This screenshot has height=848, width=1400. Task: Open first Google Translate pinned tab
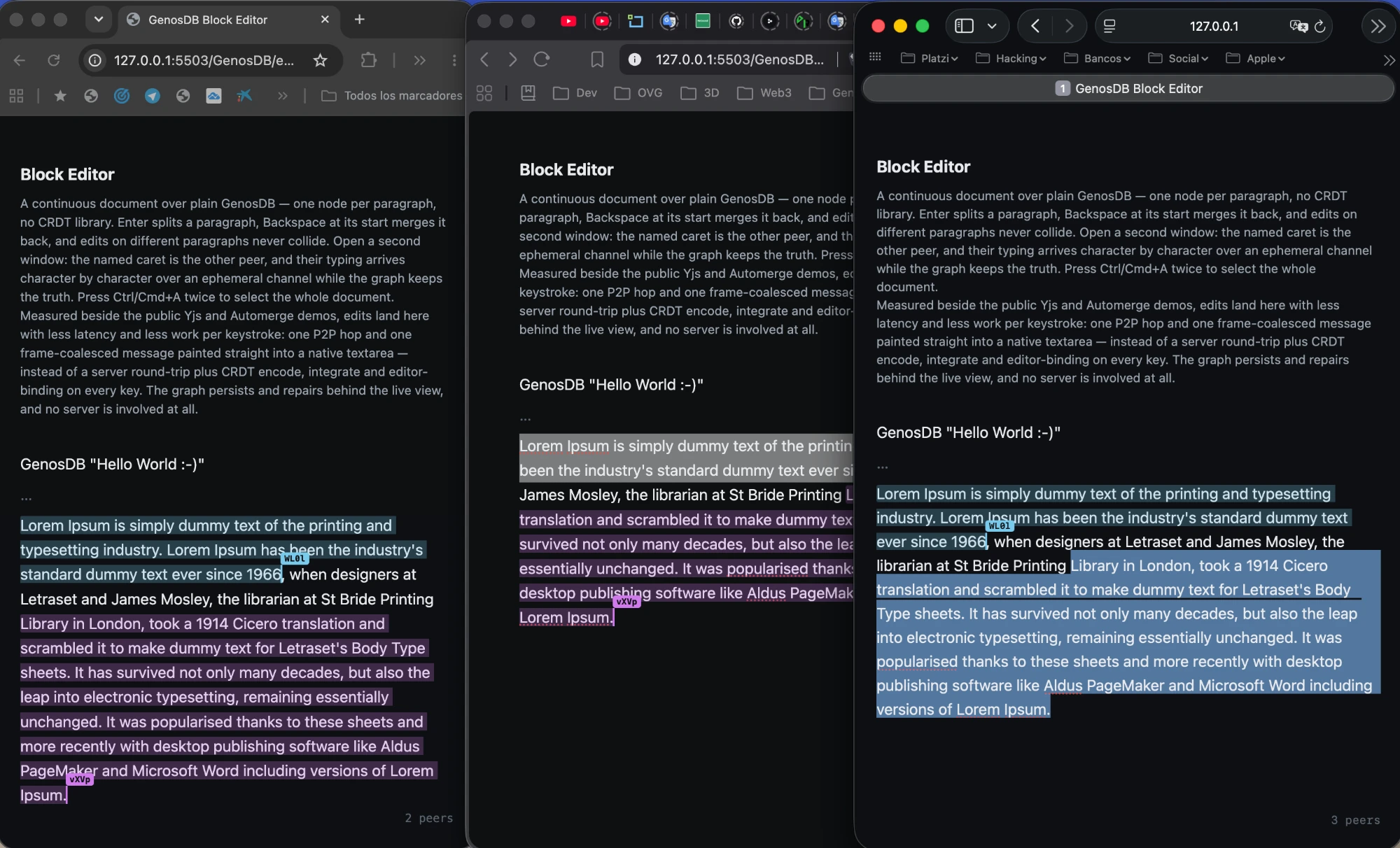[669, 22]
